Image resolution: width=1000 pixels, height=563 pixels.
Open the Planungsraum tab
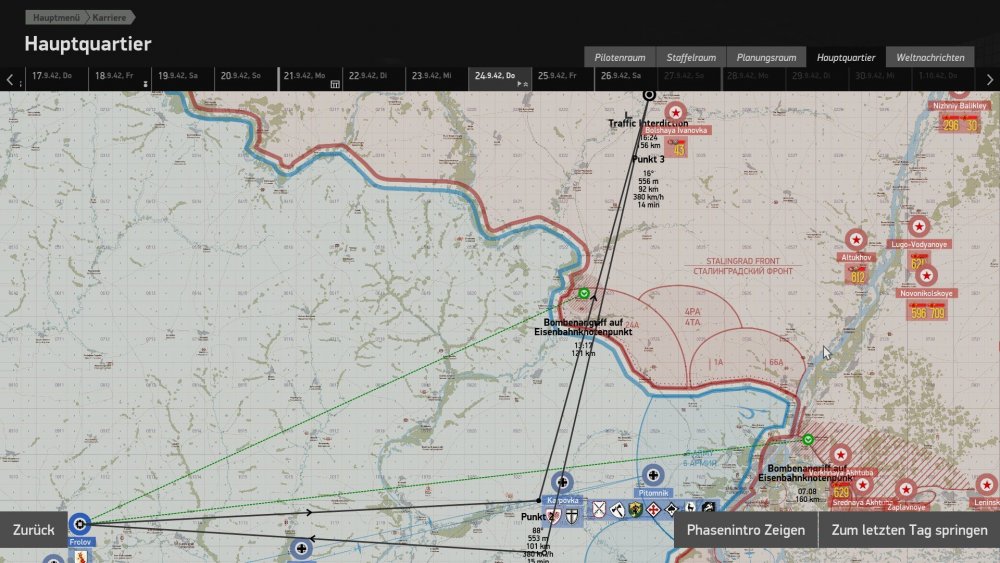tap(766, 57)
